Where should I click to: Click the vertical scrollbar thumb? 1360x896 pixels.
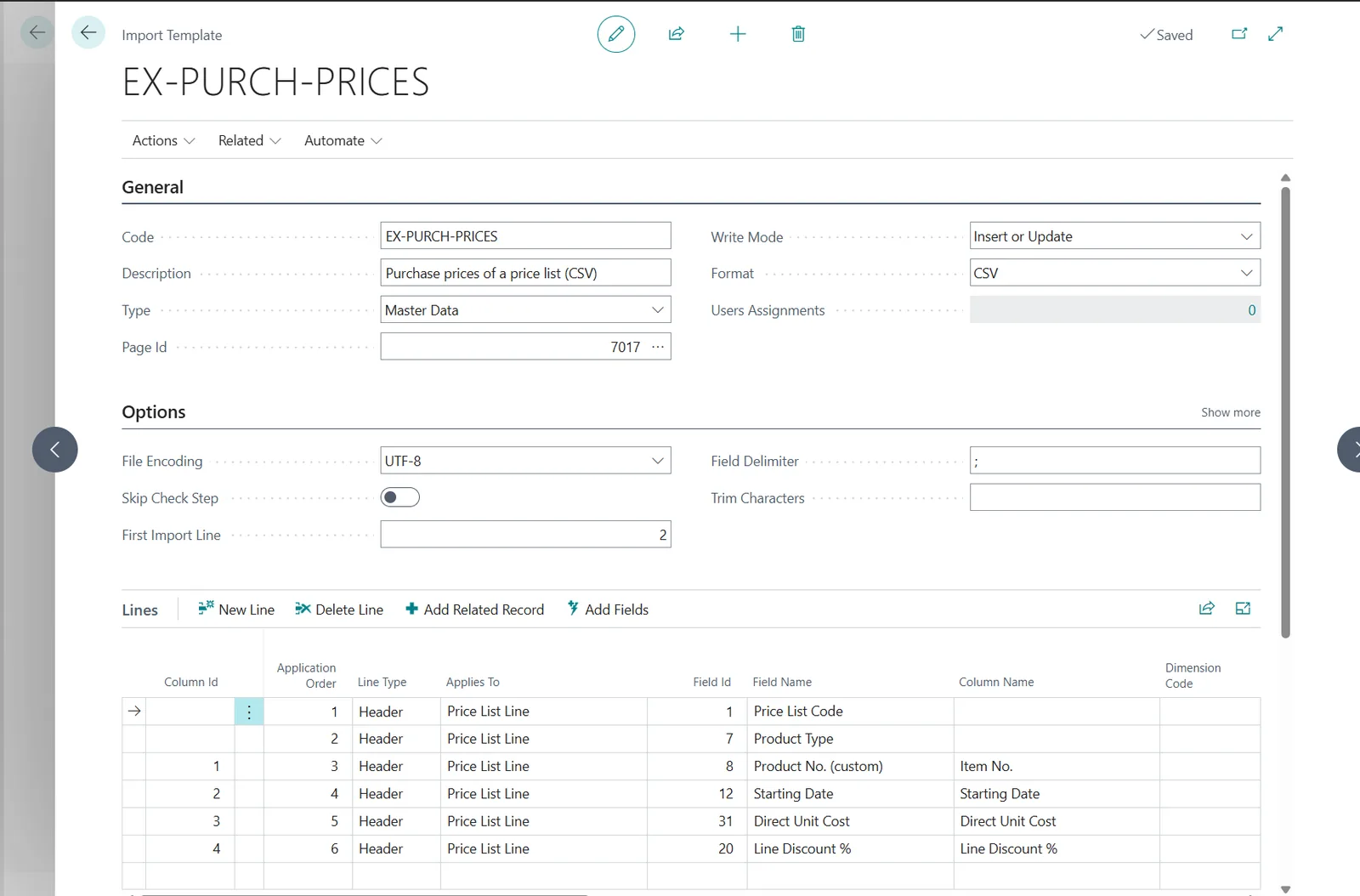[x=1285, y=412]
